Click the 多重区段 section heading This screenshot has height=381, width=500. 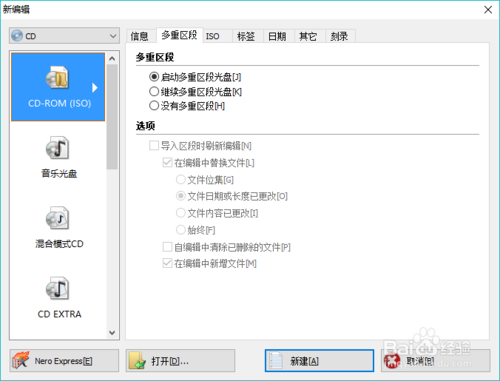coord(155,57)
